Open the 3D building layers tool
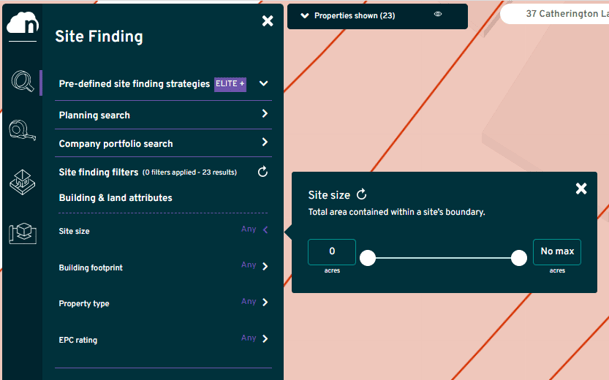This screenshot has width=609, height=380. (x=23, y=182)
